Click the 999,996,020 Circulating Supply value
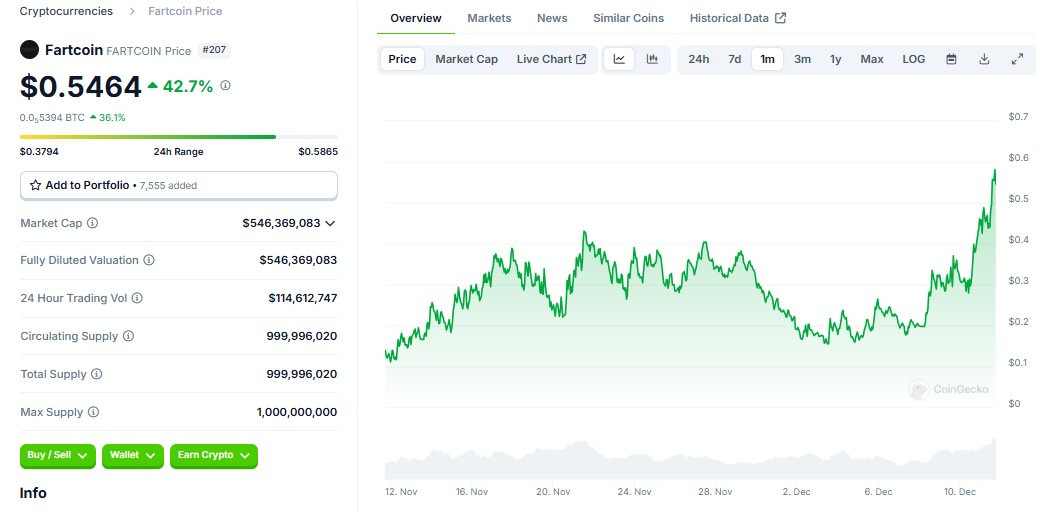The height and width of the screenshot is (512, 1046). [x=302, y=336]
